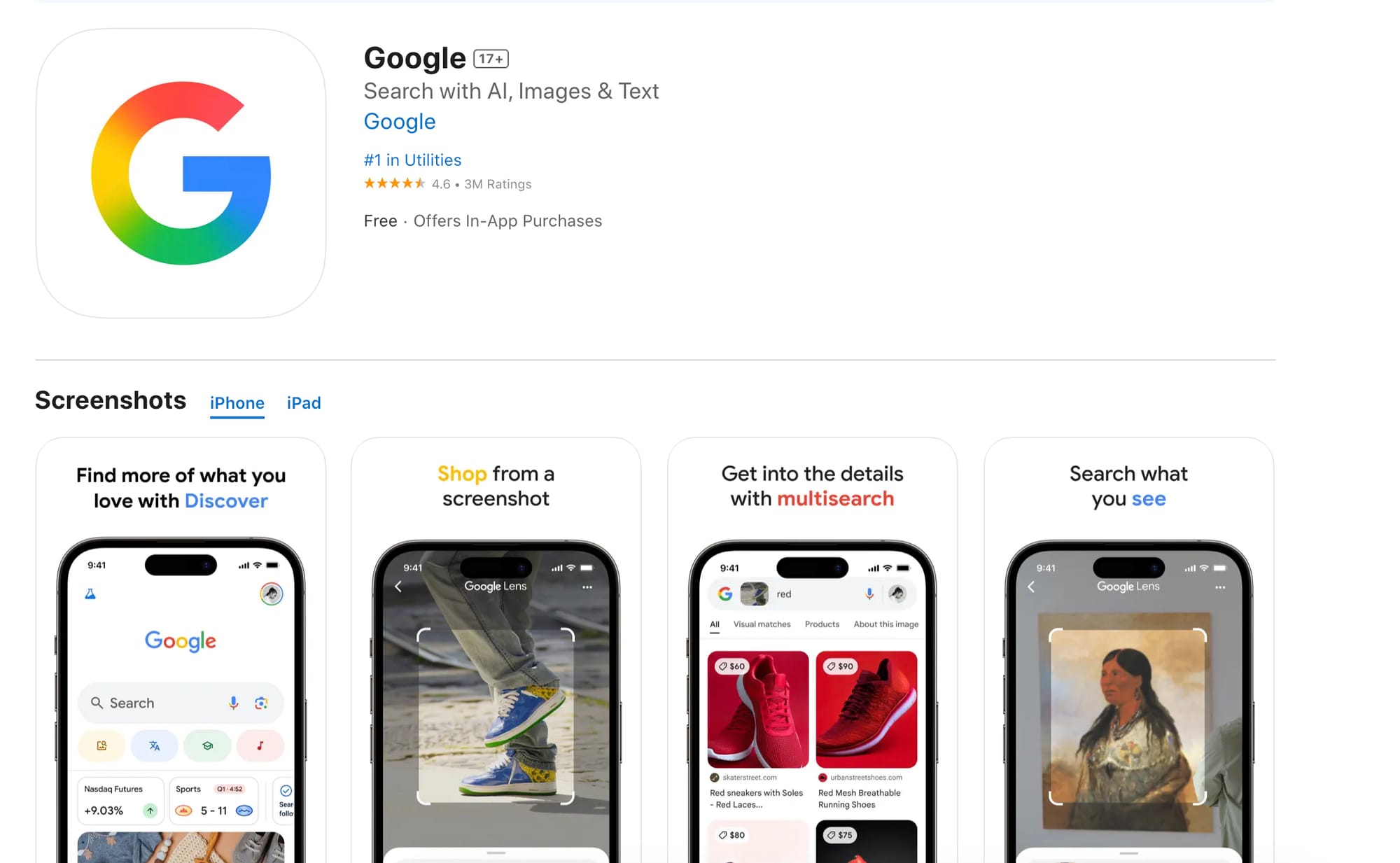Select the iPhone screenshots tab
The width and height of the screenshot is (1400, 863).
click(x=237, y=403)
